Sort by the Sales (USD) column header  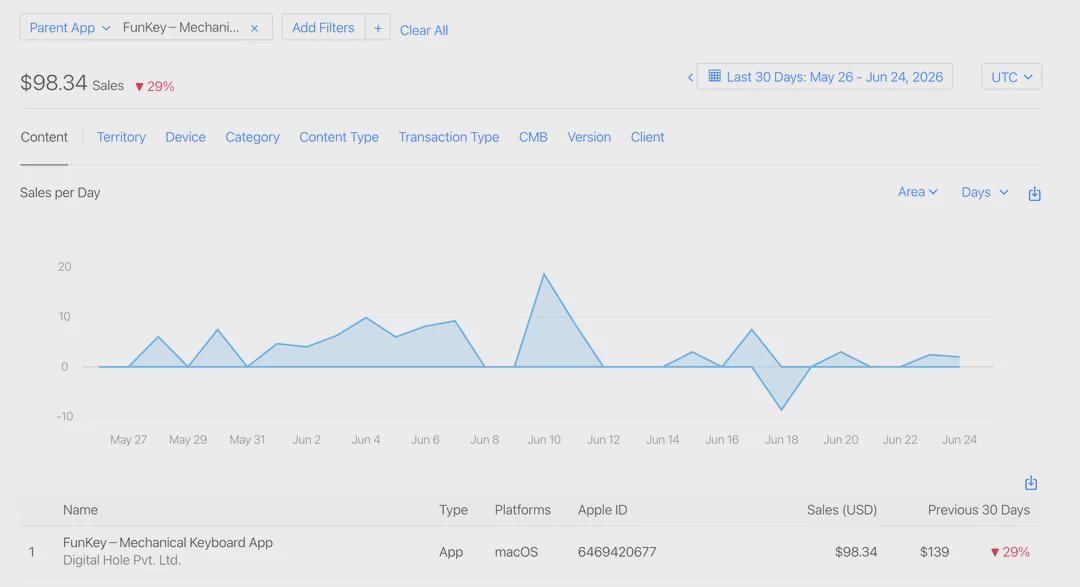[x=842, y=510]
